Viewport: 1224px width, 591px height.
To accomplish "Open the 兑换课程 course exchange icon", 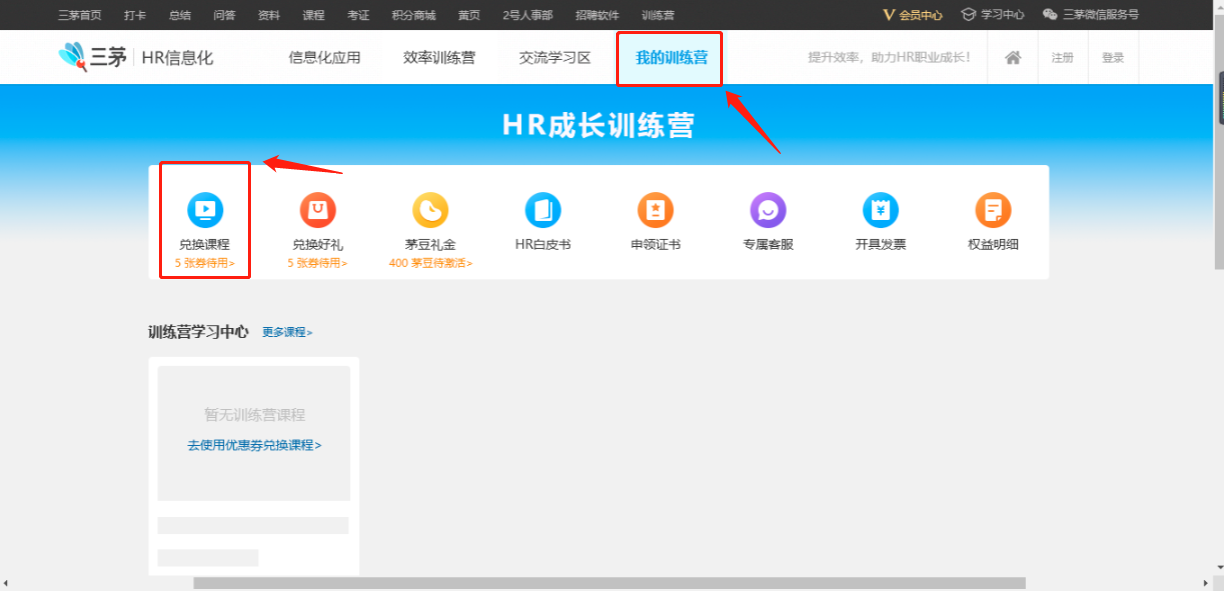I will pos(205,210).
